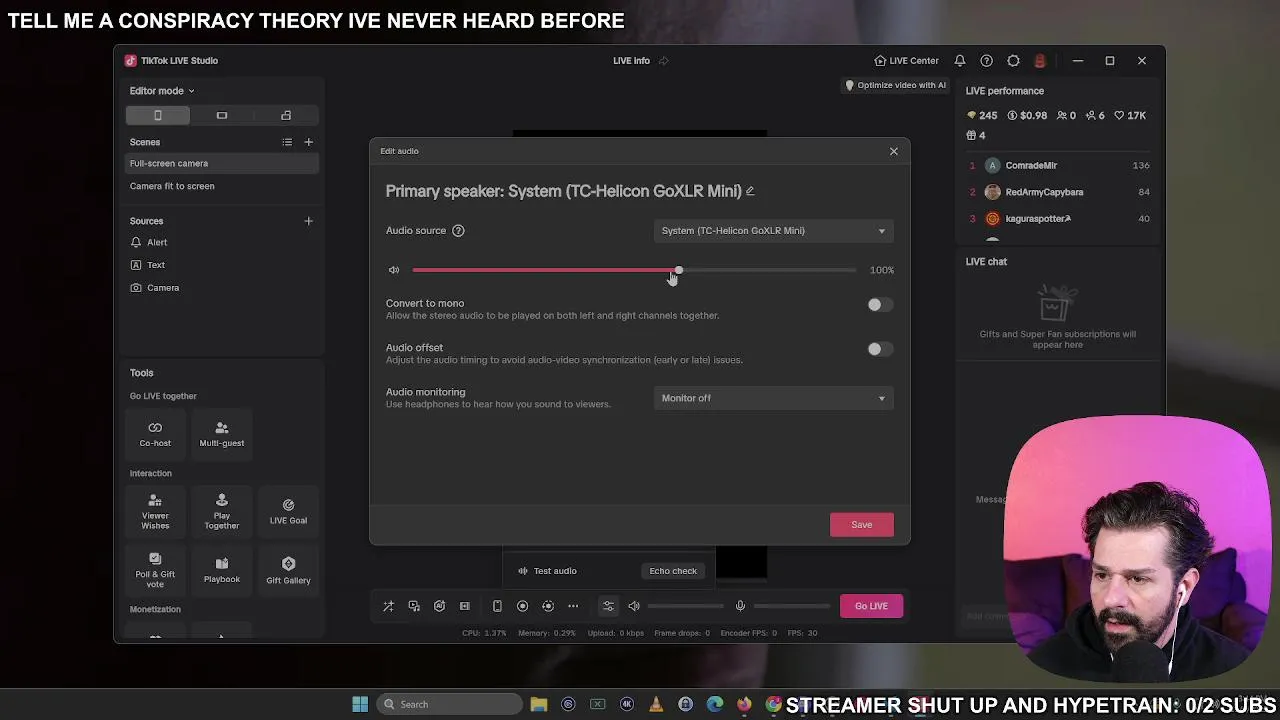Open the phone preview icon in toolbar
Image resolution: width=1280 pixels, height=720 pixels.
497,606
